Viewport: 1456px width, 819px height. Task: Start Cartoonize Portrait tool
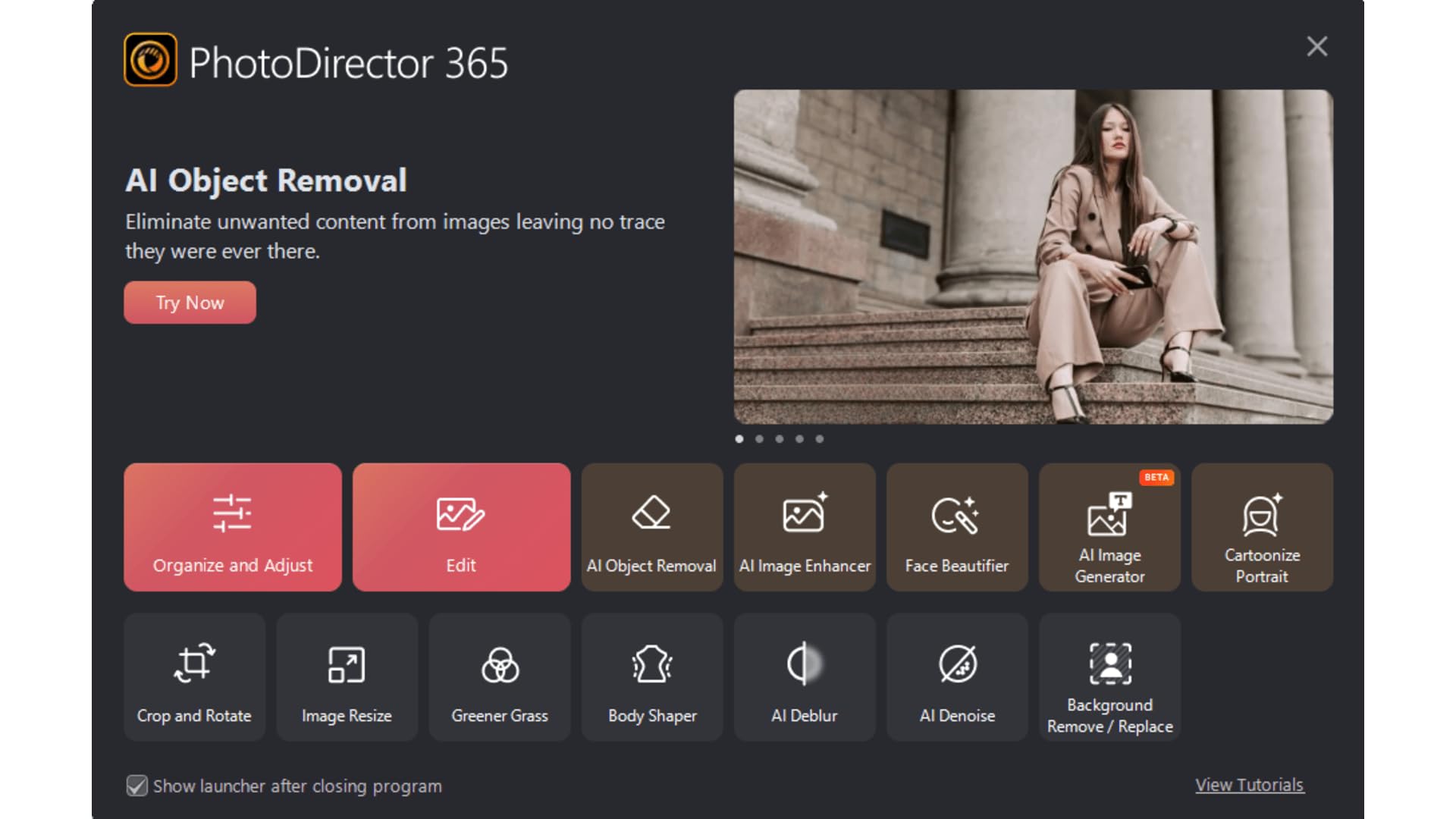click(1262, 527)
